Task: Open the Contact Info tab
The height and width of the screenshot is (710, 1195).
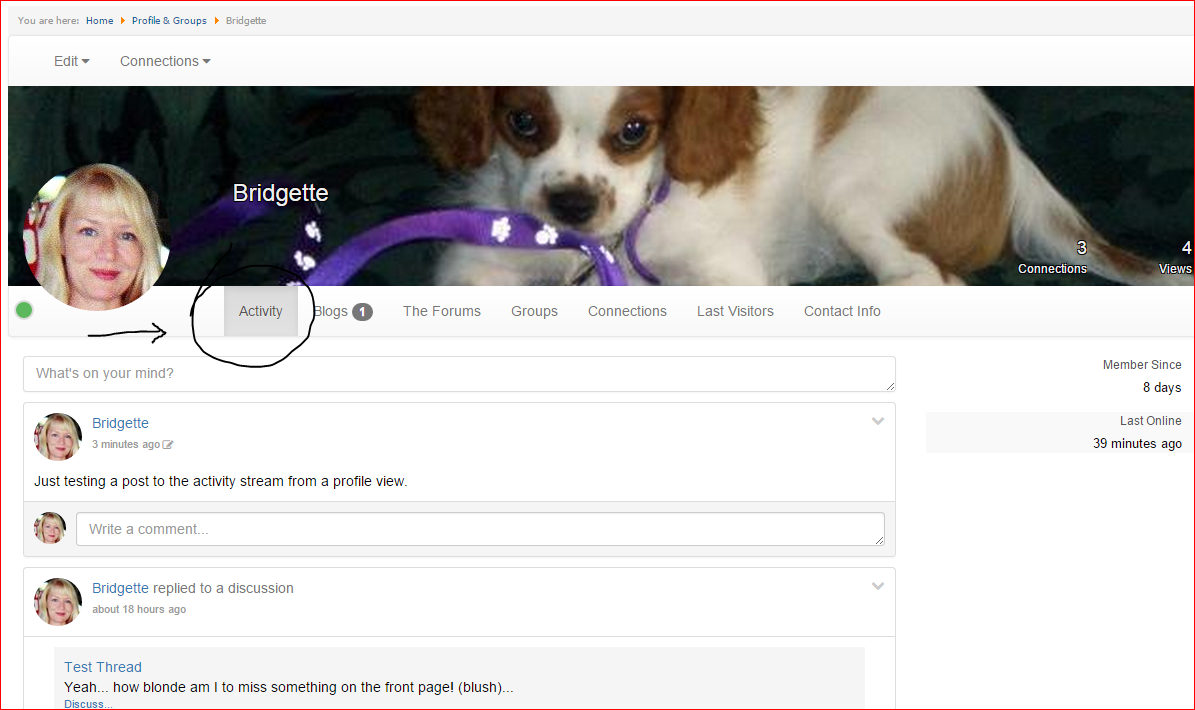Action: [x=842, y=311]
